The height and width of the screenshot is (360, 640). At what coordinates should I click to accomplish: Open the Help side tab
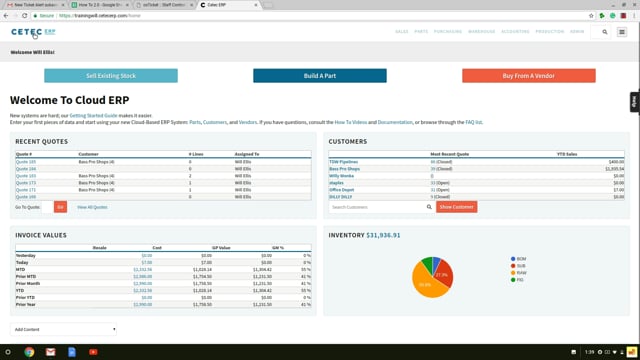coord(634,102)
